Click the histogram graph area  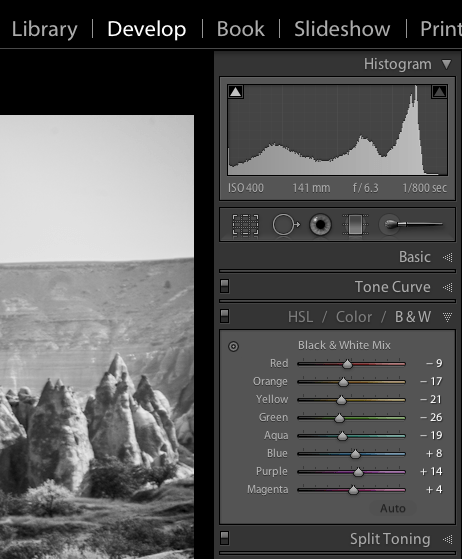point(337,130)
